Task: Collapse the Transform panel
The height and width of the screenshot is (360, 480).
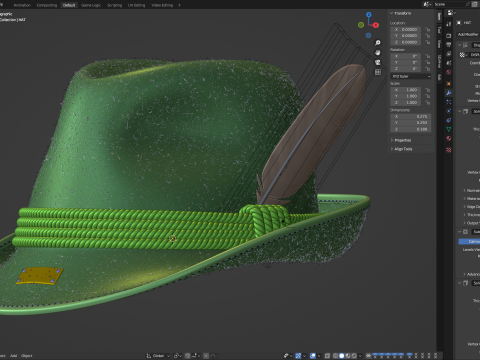Action: pyautogui.click(x=401, y=13)
